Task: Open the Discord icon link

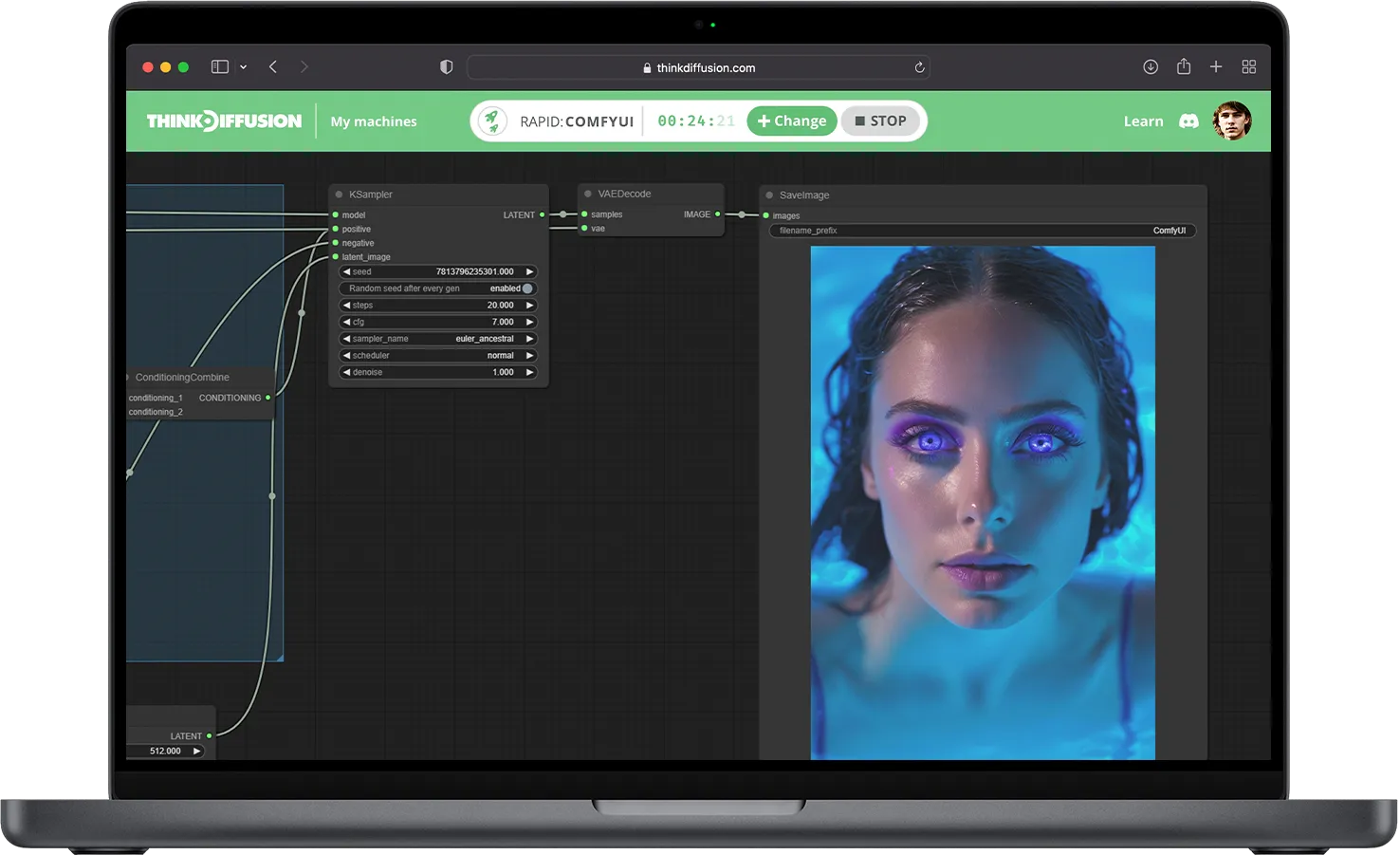Action: [1188, 121]
